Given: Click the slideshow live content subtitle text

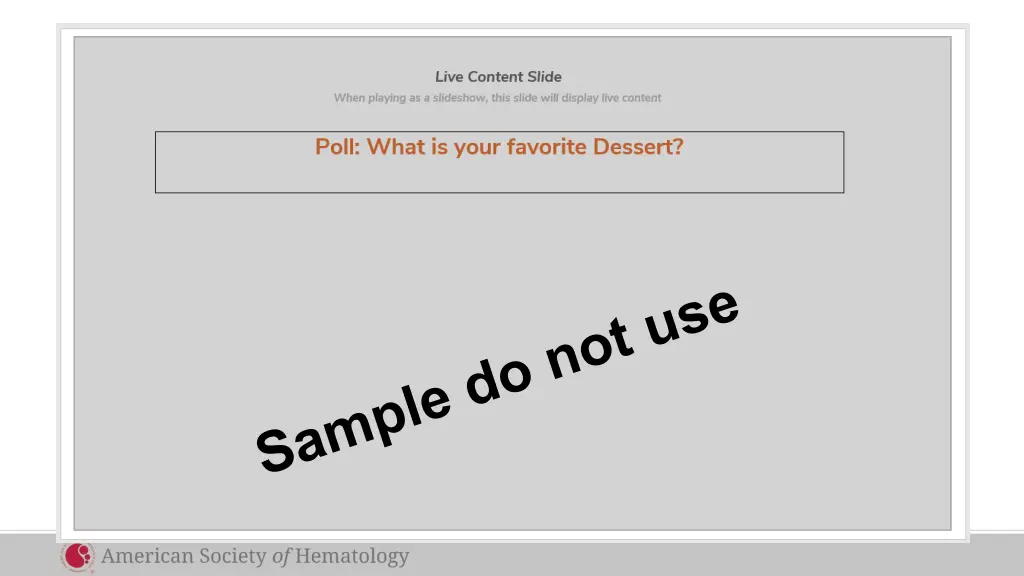Looking at the screenshot, I should 497,98.
